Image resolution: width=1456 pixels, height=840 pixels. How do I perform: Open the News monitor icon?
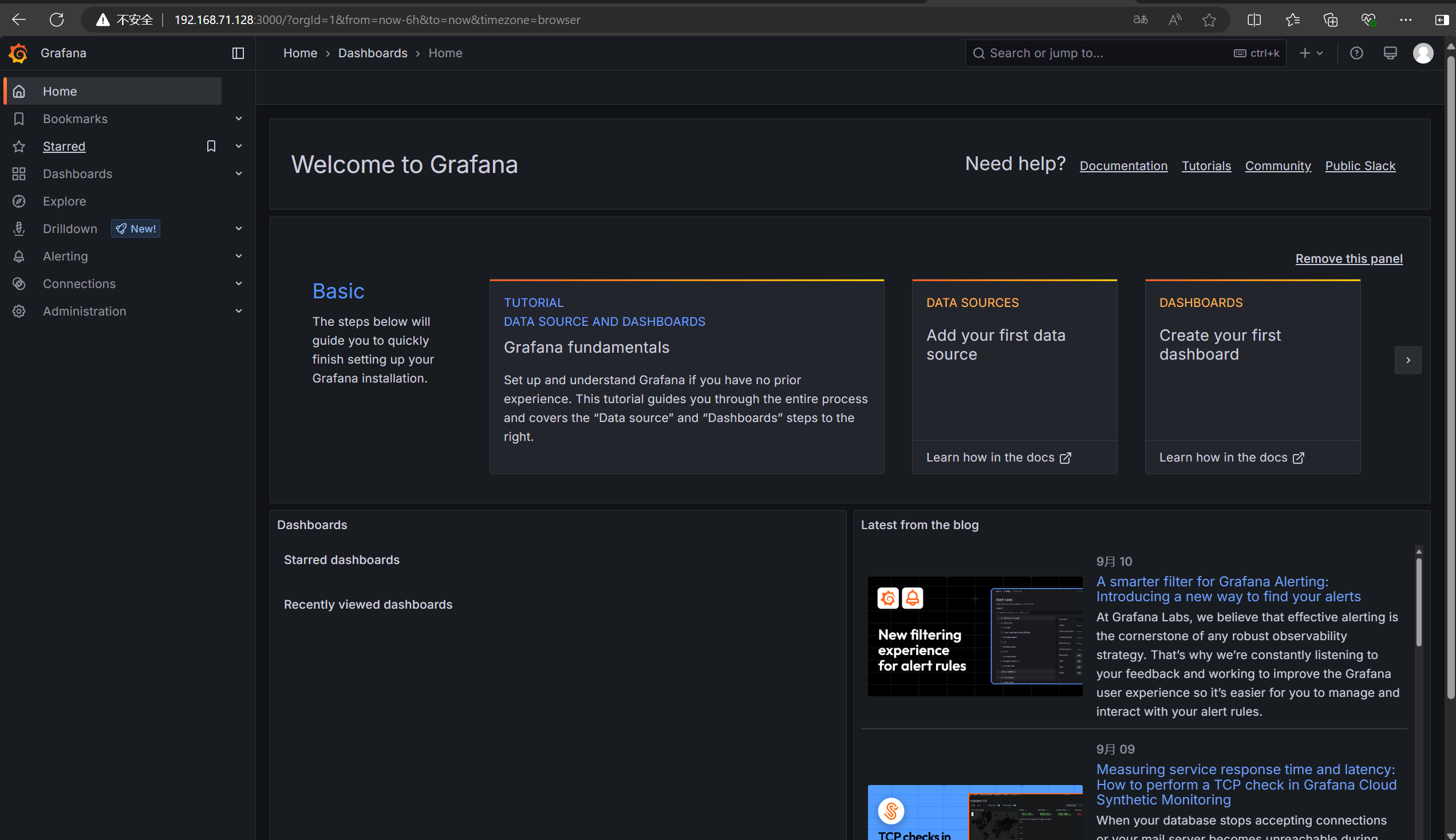coord(1390,53)
